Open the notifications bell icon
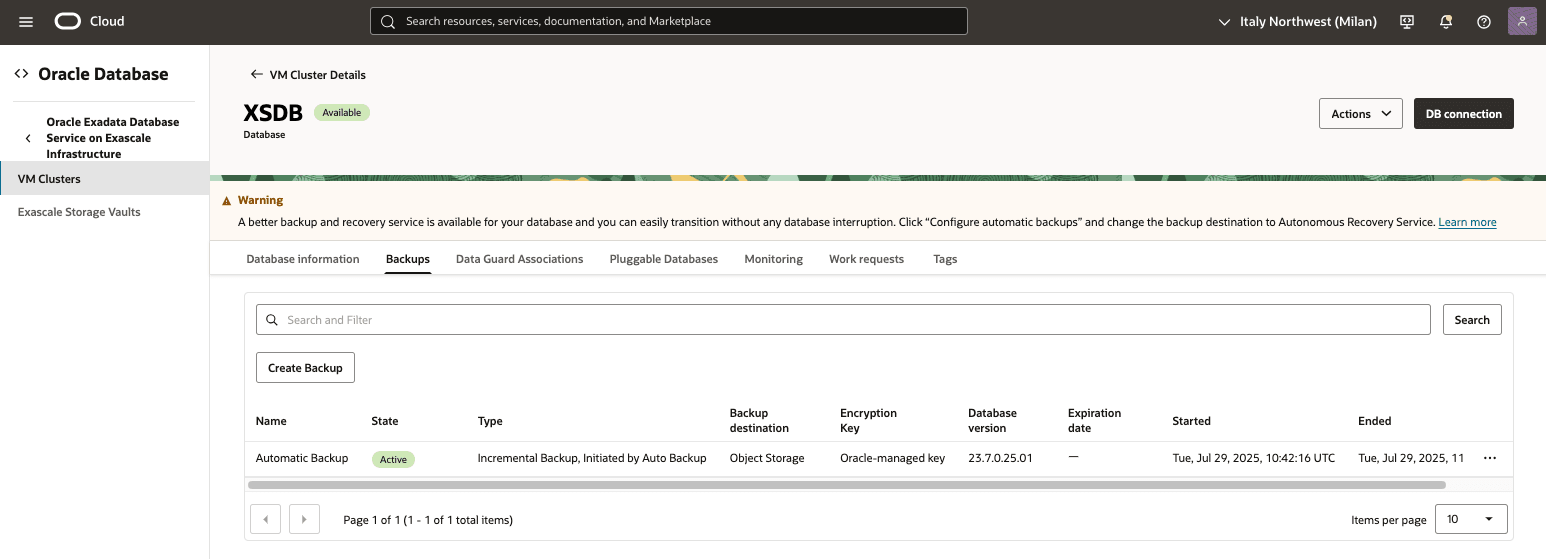This screenshot has width=1546, height=559. point(1446,21)
